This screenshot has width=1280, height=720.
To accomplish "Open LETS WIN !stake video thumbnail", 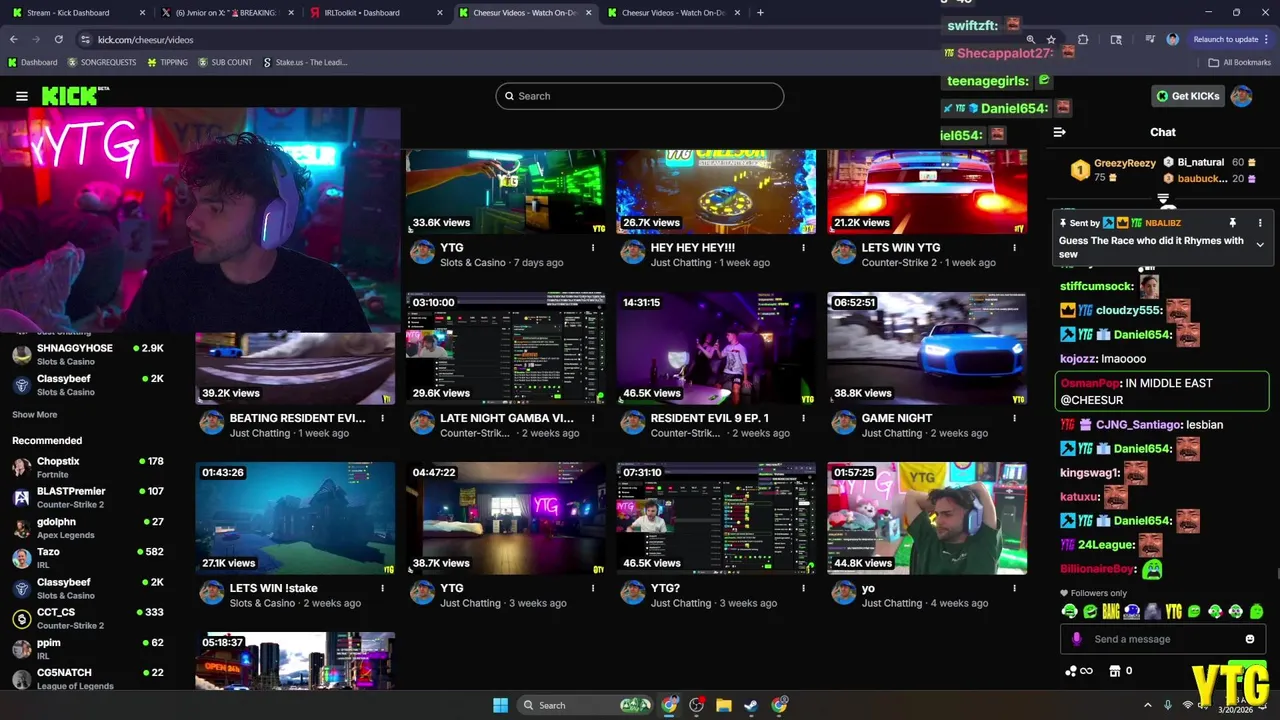I will pos(295,518).
